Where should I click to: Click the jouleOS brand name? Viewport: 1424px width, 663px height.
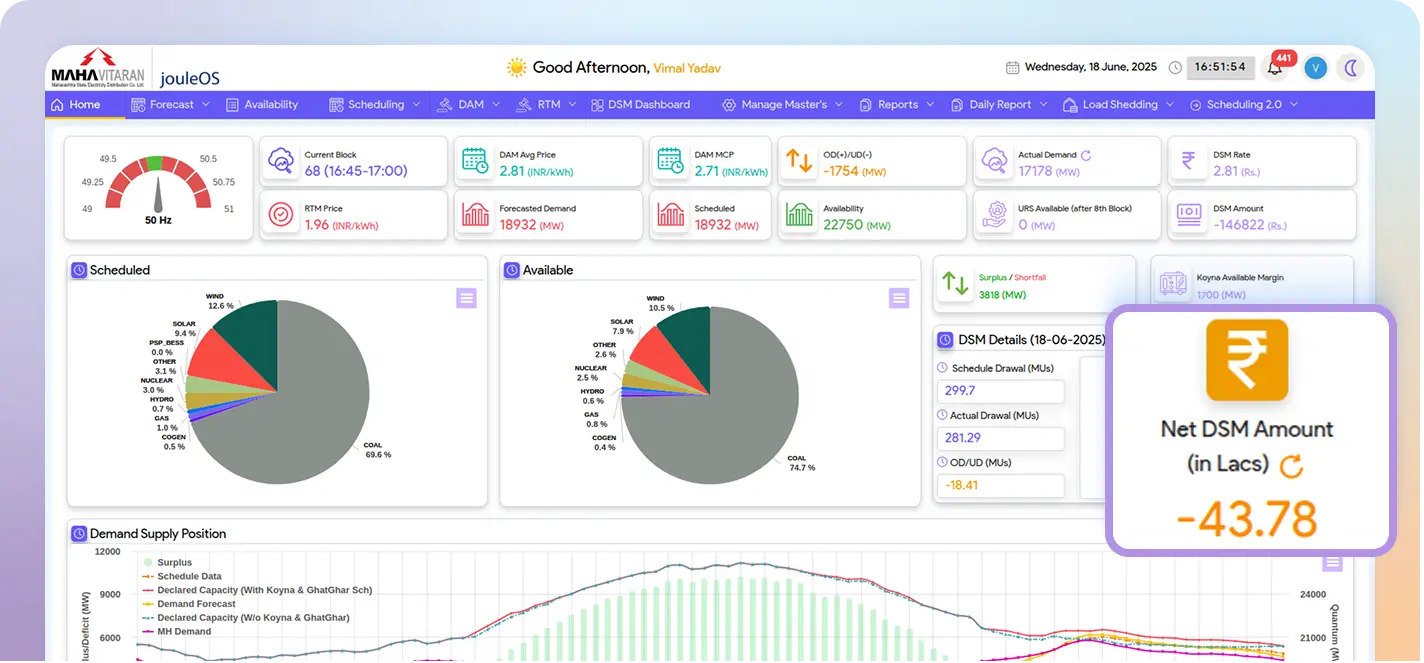coord(190,78)
